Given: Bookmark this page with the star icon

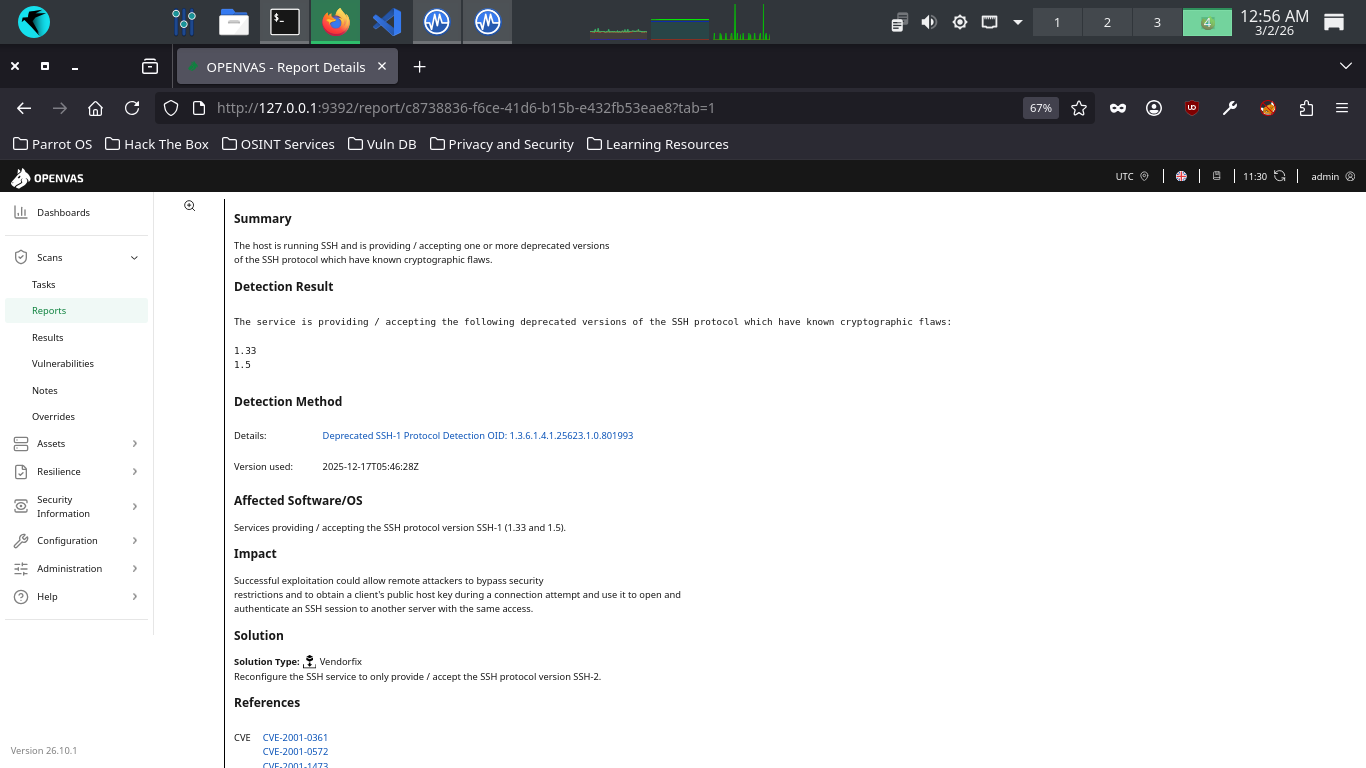Looking at the screenshot, I should click(1079, 108).
